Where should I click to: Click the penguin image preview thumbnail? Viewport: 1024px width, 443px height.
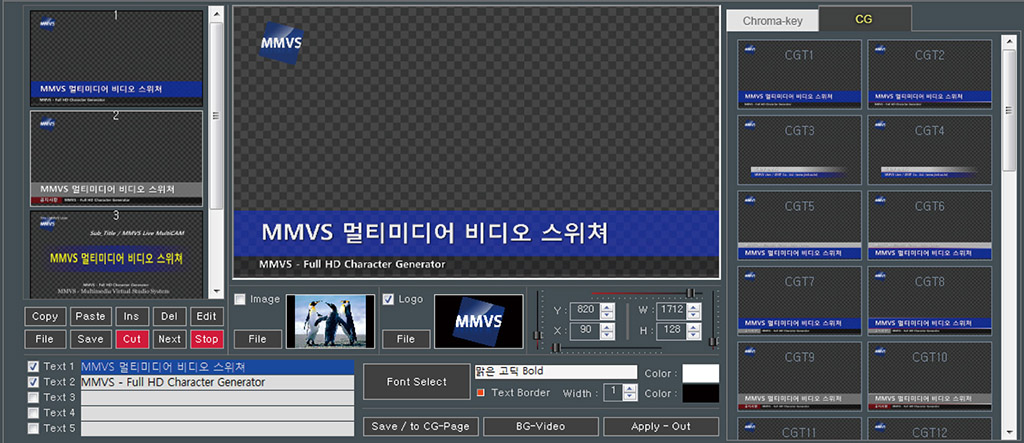[x=331, y=321]
